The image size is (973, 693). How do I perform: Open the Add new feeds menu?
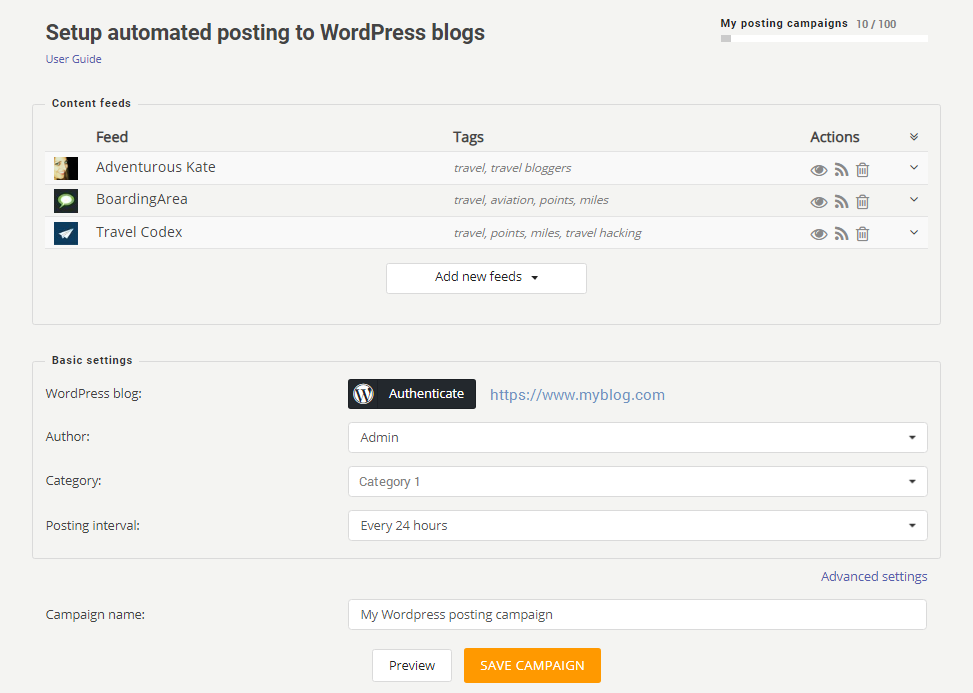(486, 278)
